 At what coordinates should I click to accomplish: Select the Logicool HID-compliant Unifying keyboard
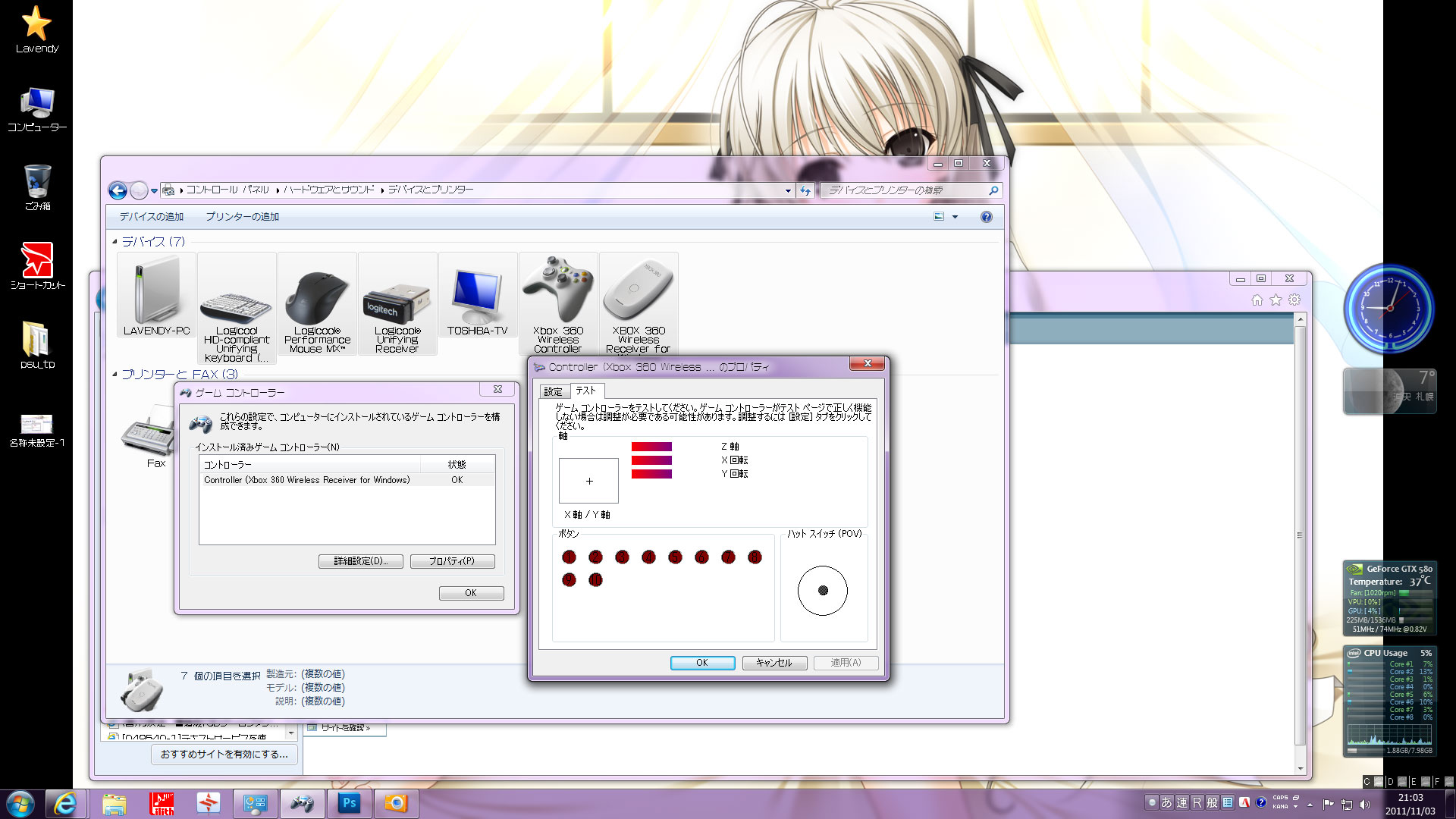click(x=237, y=309)
